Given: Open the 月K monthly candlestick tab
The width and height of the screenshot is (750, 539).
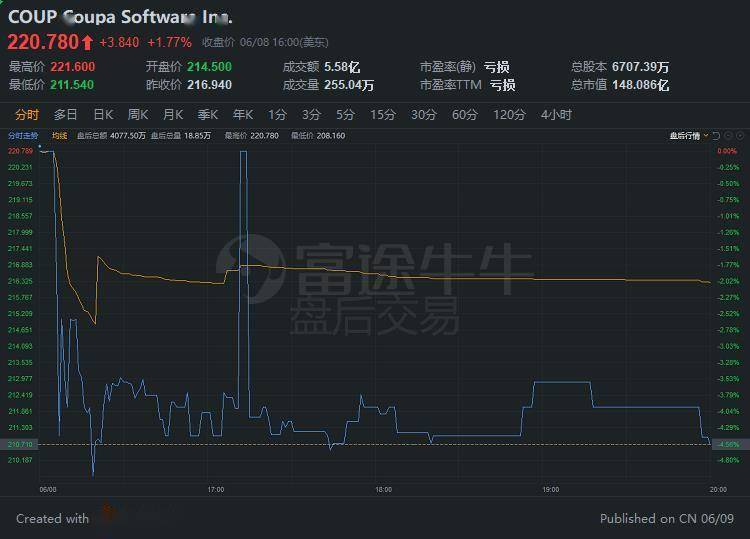Looking at the screenshot, I should coord(173,115).
